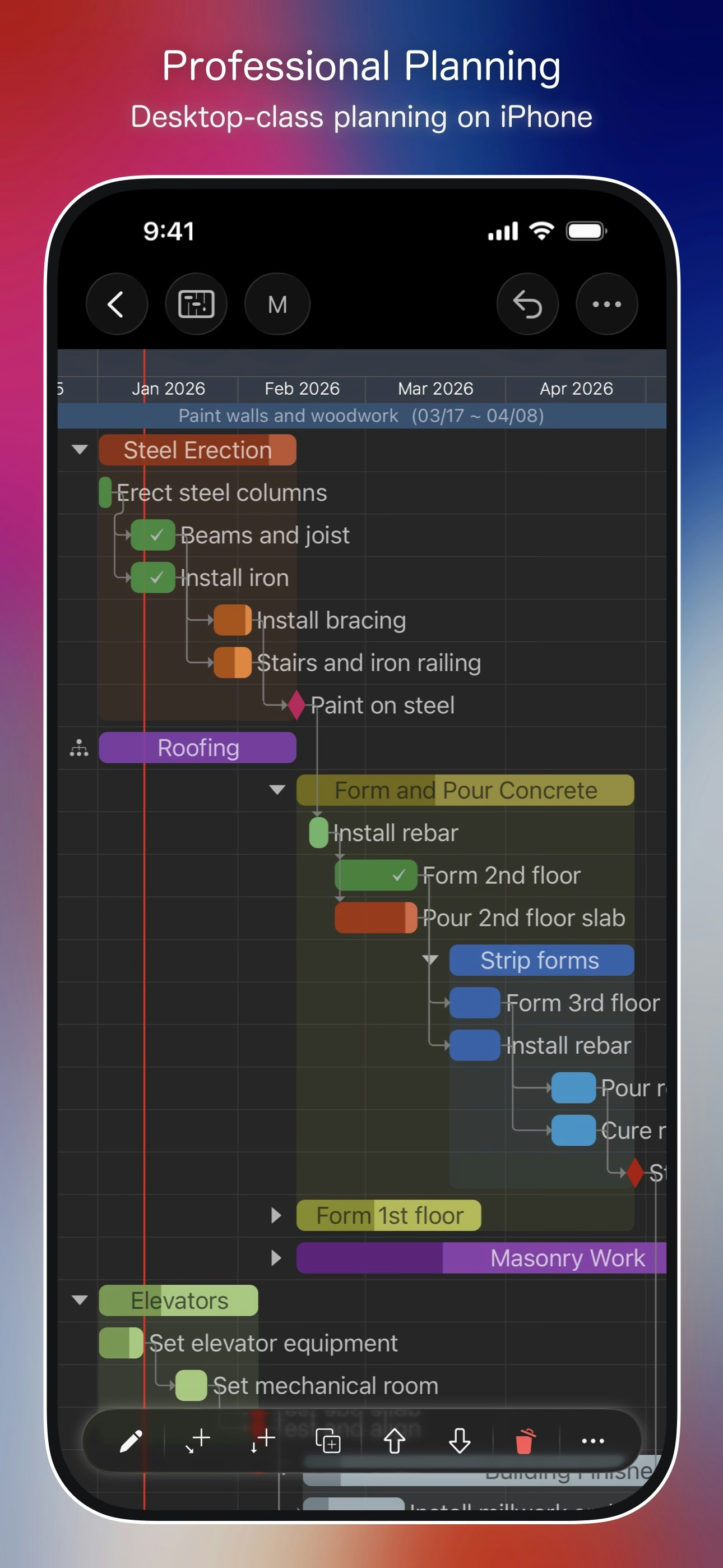Add a child task with plus-arrow icon

(x=197, y=1441)
